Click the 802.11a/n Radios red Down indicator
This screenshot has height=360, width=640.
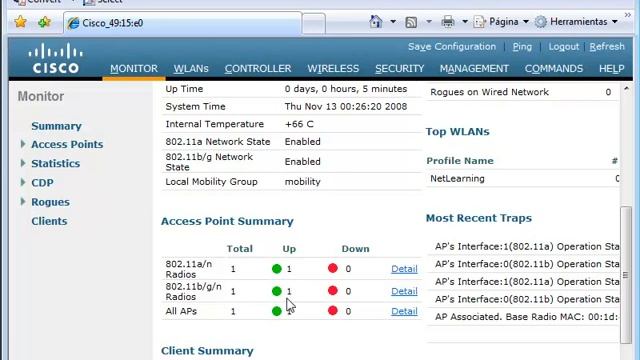[333, 268]
